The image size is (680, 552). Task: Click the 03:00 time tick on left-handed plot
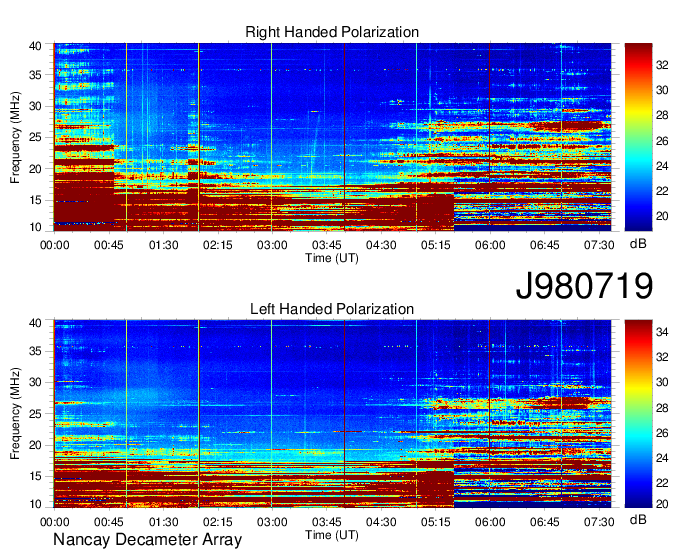tap(272, 522)
